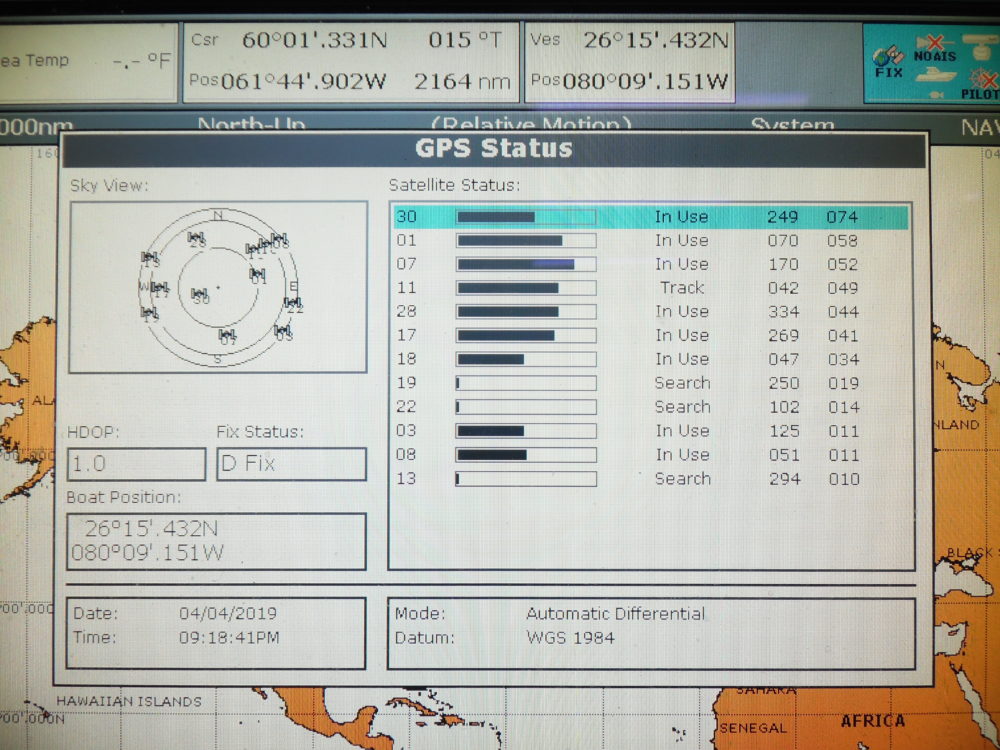The width and height of the screenshot is (1000, 750).
Task: Tap the D Fix status field
Action: coord(291,464)
